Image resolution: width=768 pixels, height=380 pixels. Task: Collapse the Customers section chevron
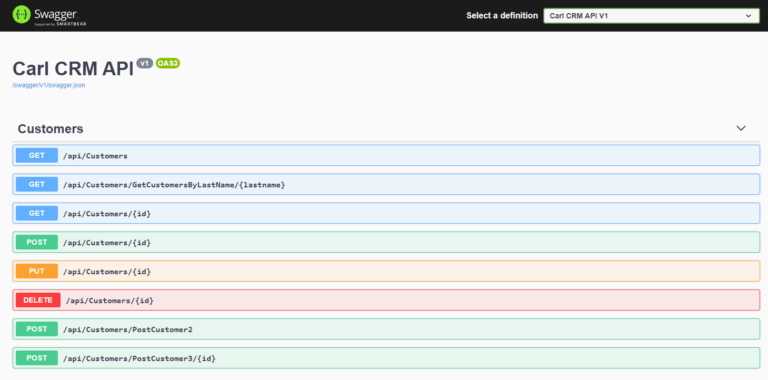(741, 128)
